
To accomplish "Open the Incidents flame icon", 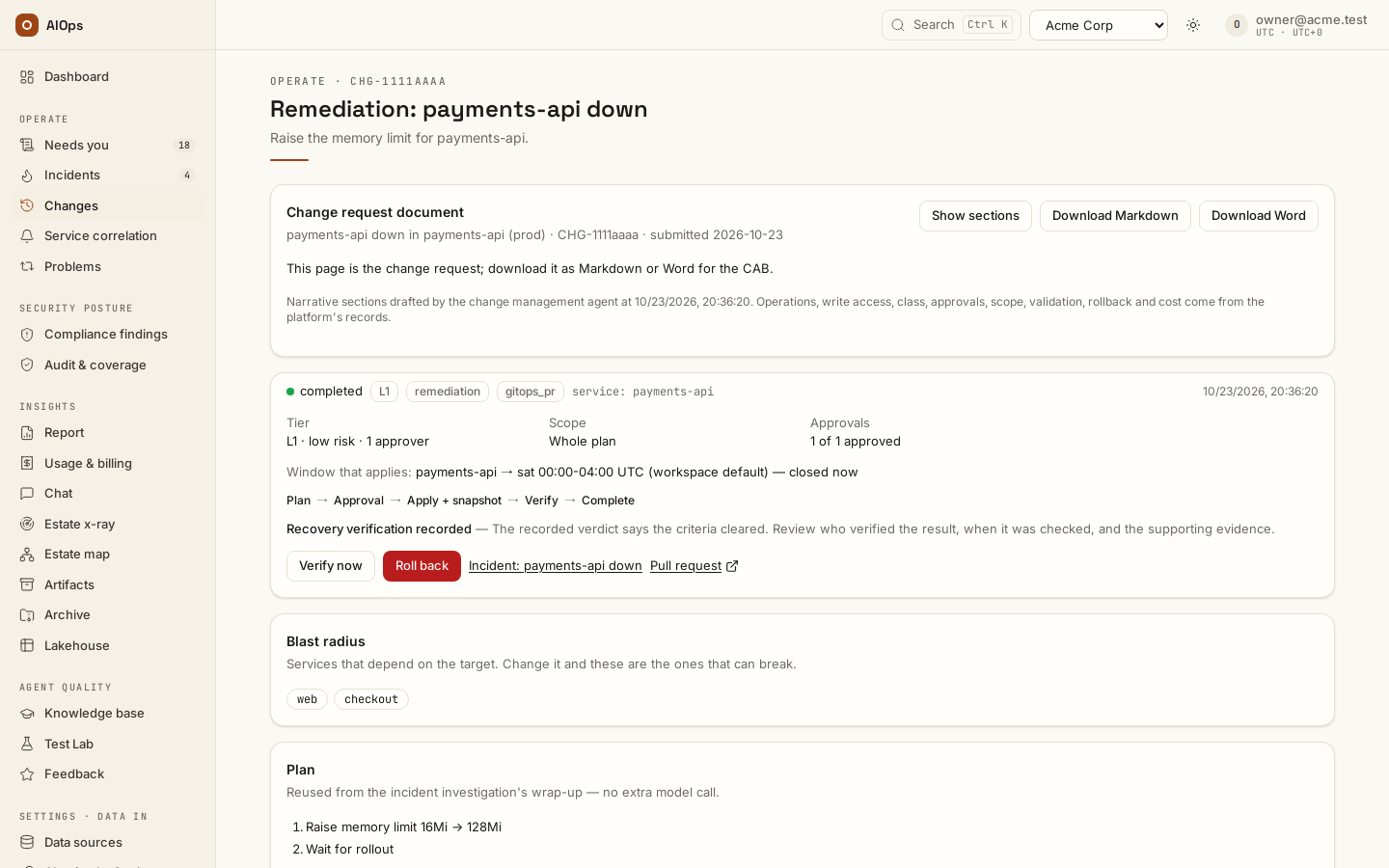I will 27,176.
